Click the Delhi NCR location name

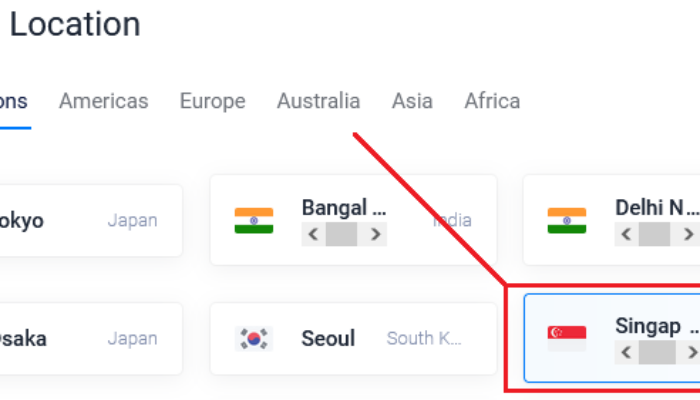(x=656, y=208)
